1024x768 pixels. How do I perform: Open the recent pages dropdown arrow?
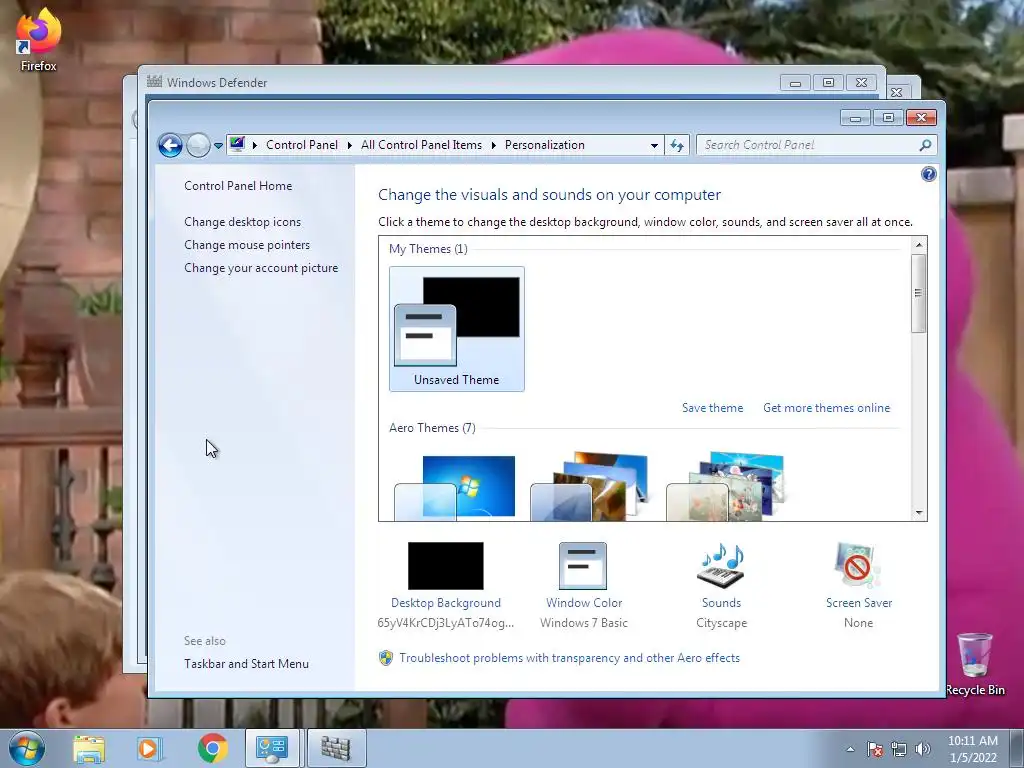(218, 146)
